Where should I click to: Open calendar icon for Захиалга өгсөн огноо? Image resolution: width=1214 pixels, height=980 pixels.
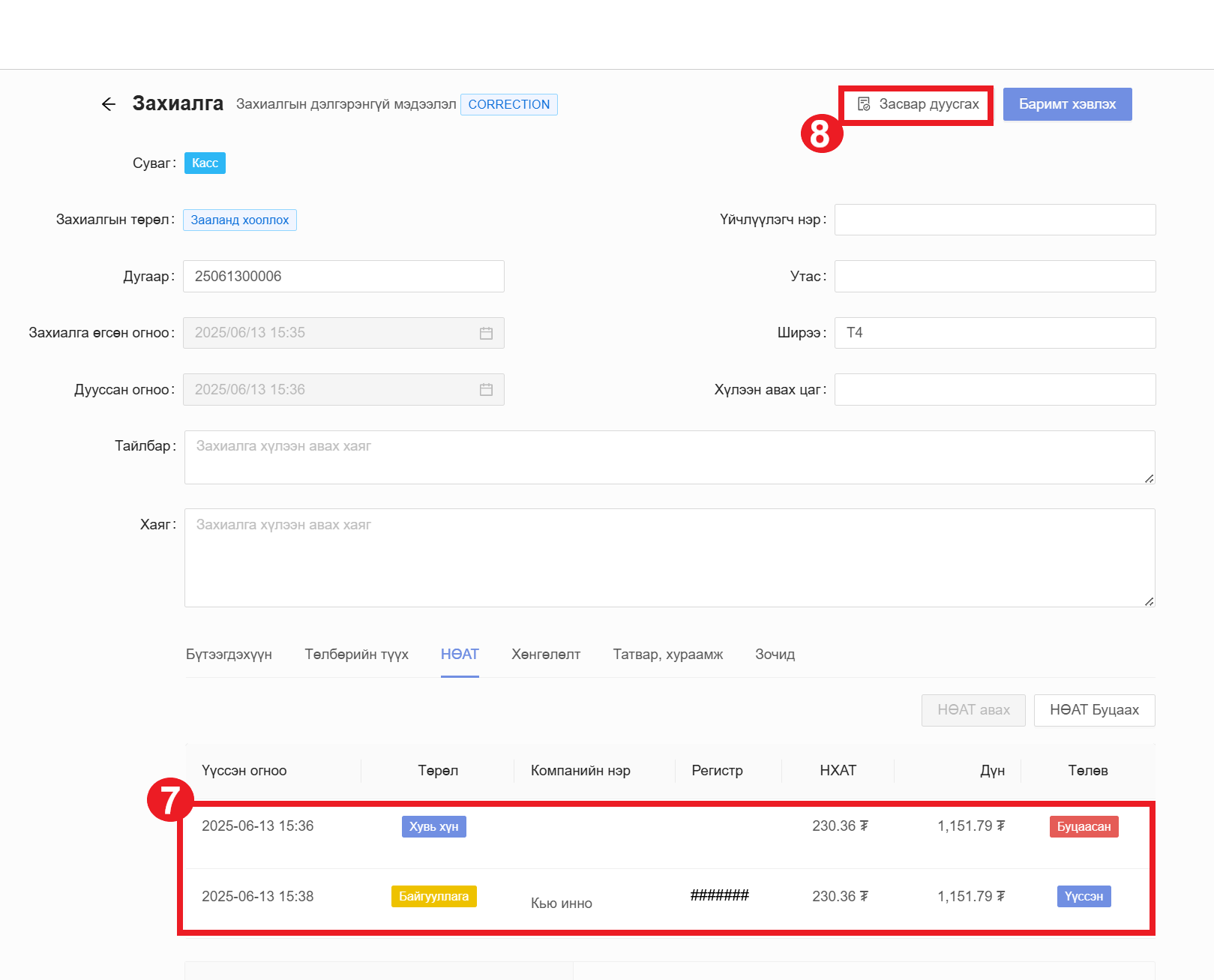click(x=486, y=333)
